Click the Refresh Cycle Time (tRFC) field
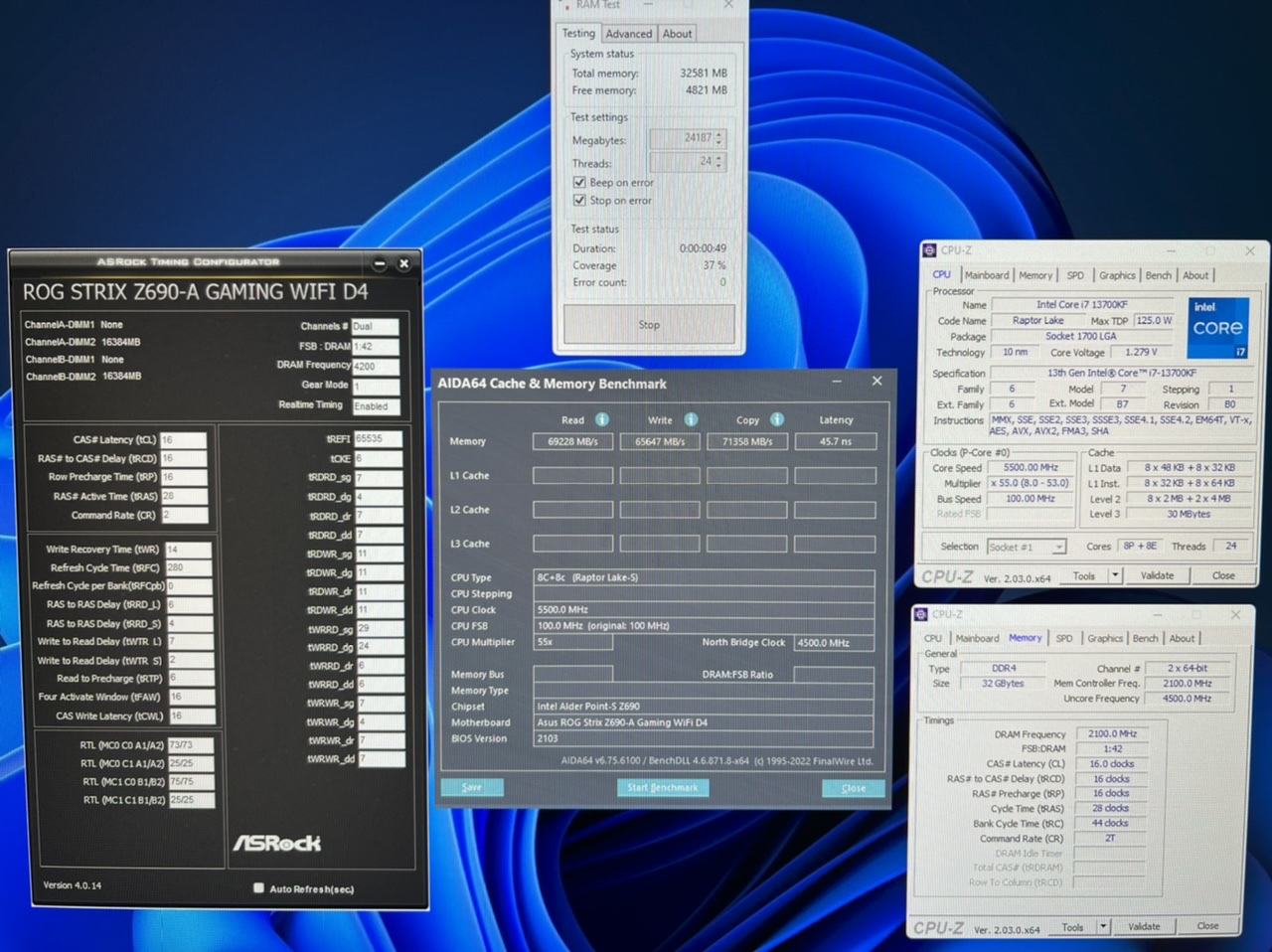 coord(189,567)
